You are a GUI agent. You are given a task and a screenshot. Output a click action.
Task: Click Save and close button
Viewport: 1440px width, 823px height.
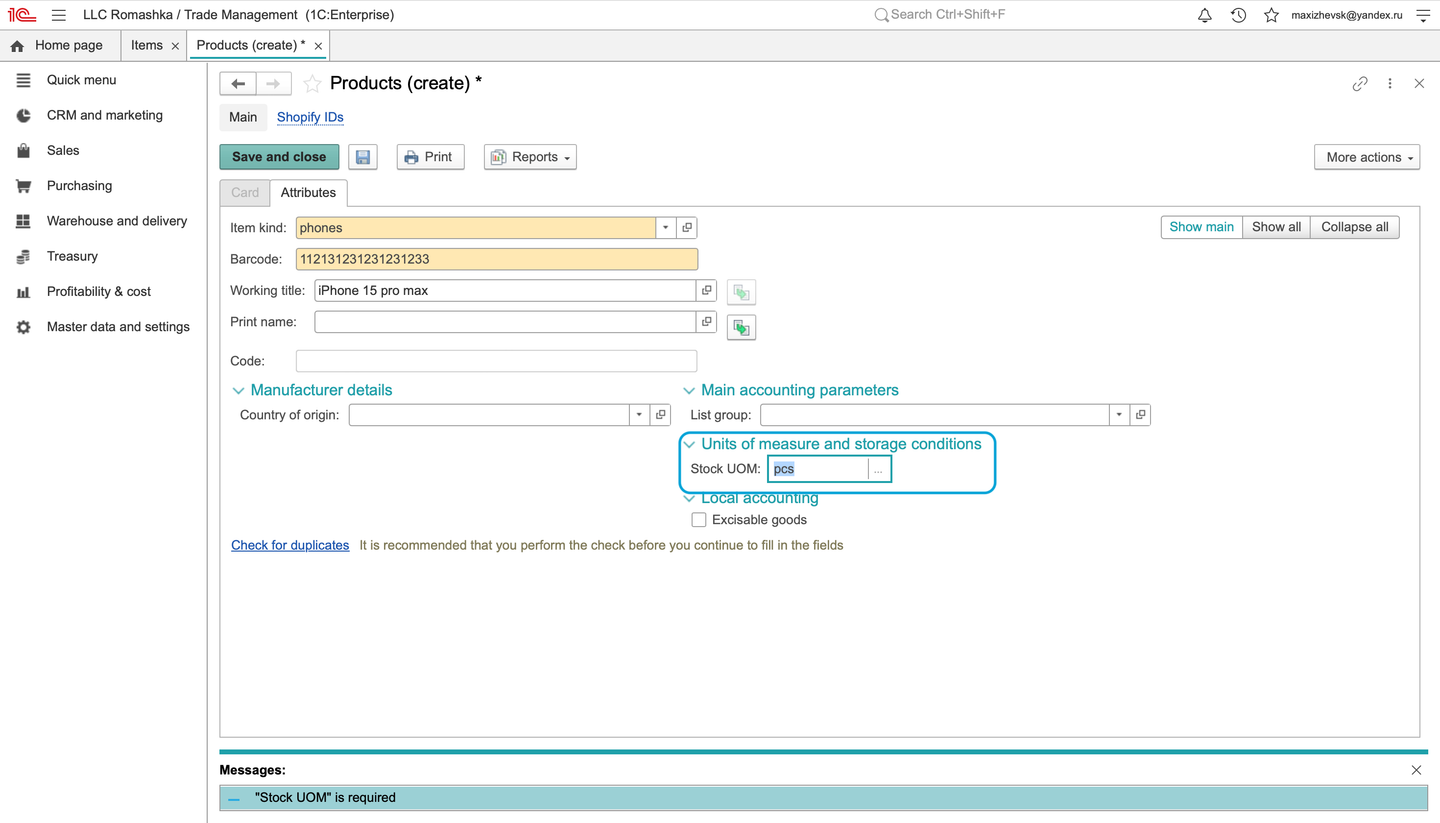[279, 157]
